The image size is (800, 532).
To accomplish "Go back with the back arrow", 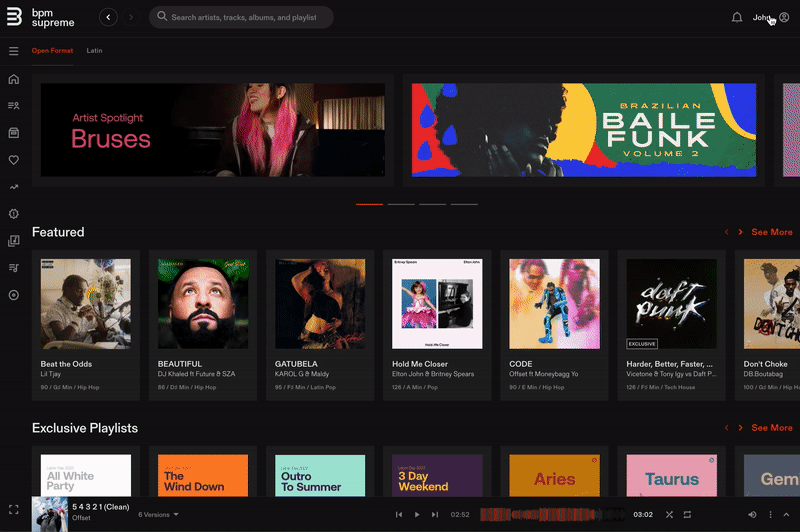I will [x=108, y=17].
